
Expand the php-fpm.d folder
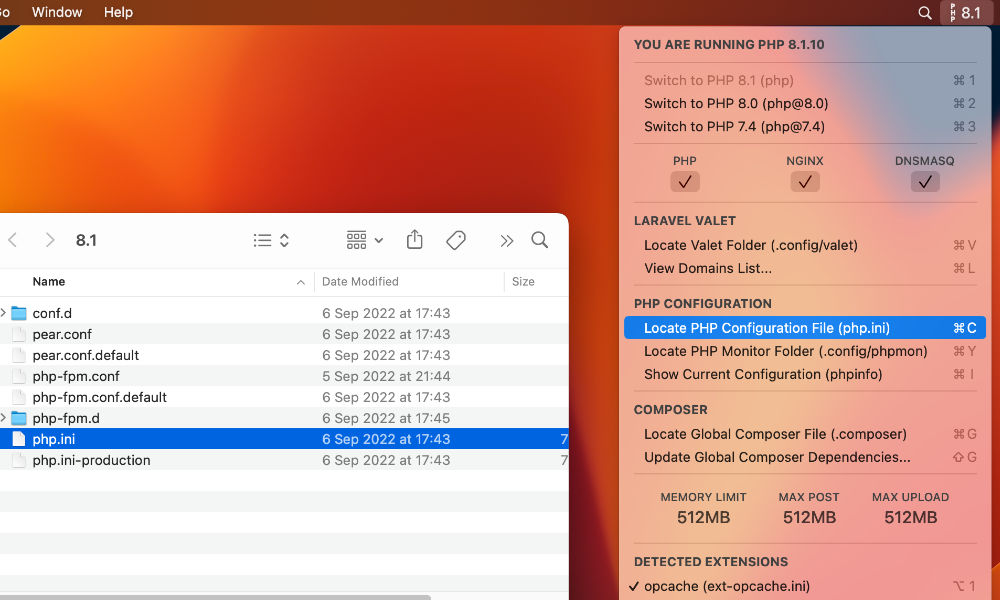(3, 418)
